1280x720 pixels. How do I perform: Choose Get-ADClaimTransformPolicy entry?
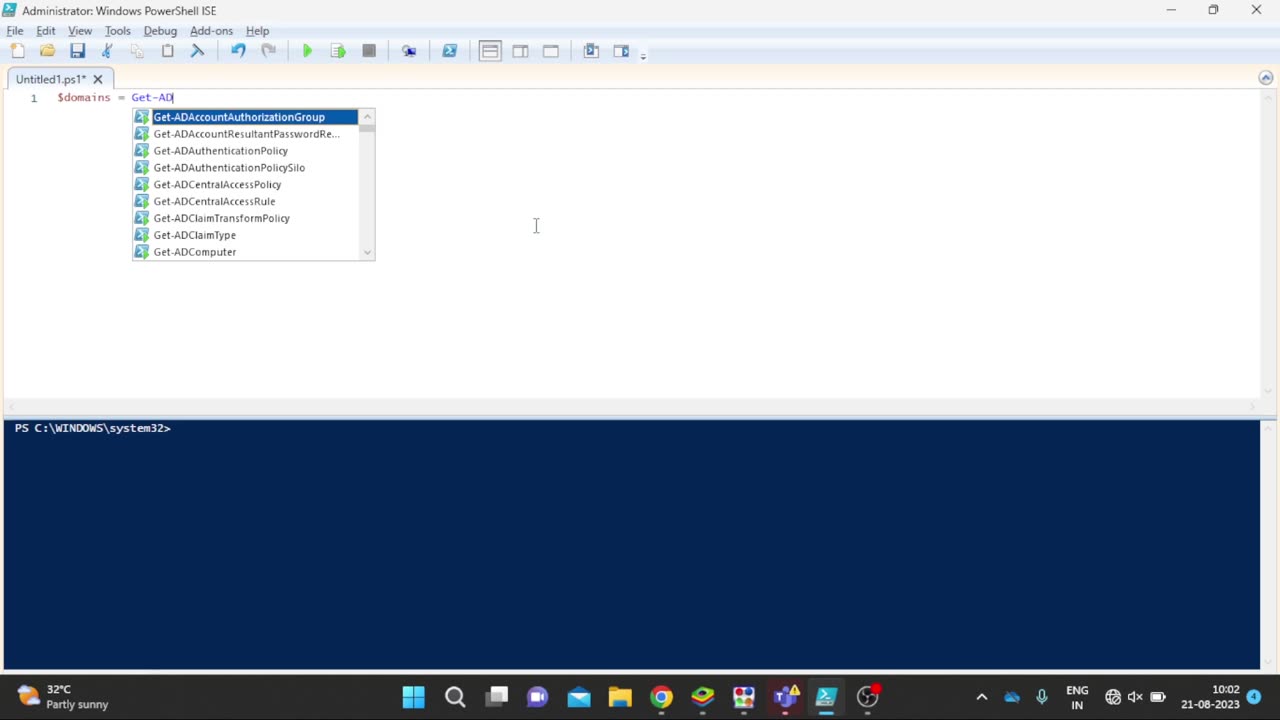pyautogui.click(x=246, y=218)
